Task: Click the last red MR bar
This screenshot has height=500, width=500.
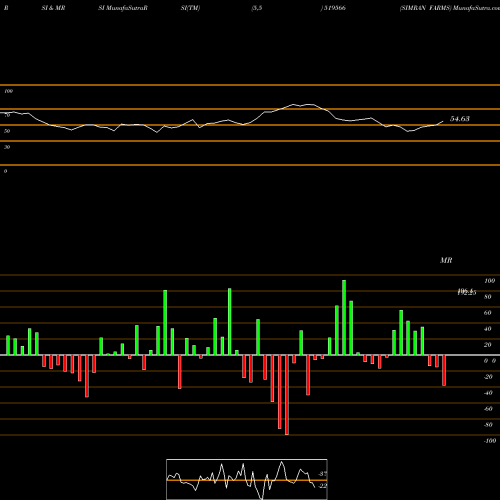Action: tap(444, 370)
